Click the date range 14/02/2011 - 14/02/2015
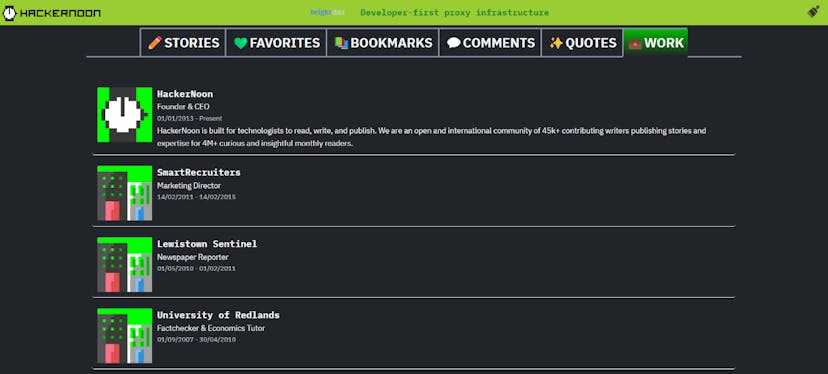This screenshot has height=374, width=828. pos(196,197)
